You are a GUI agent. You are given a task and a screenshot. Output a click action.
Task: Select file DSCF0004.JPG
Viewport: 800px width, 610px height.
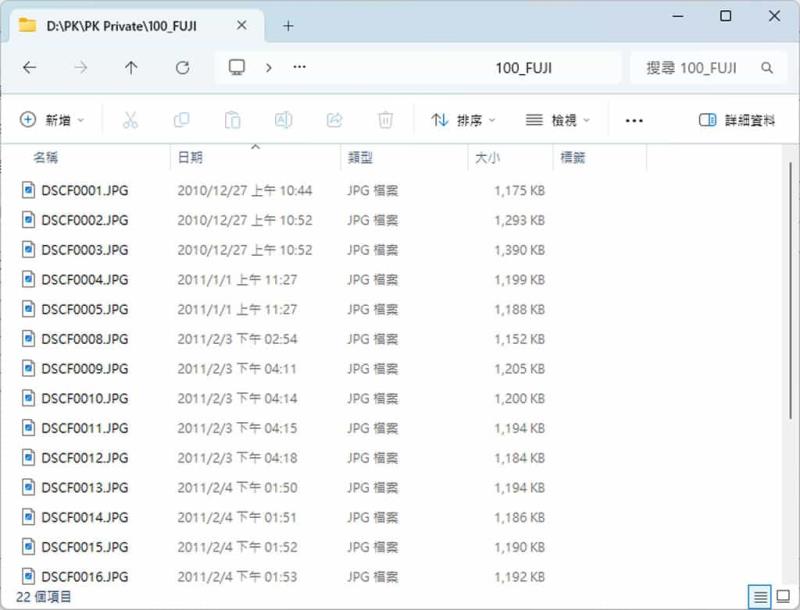coord(85,279)
